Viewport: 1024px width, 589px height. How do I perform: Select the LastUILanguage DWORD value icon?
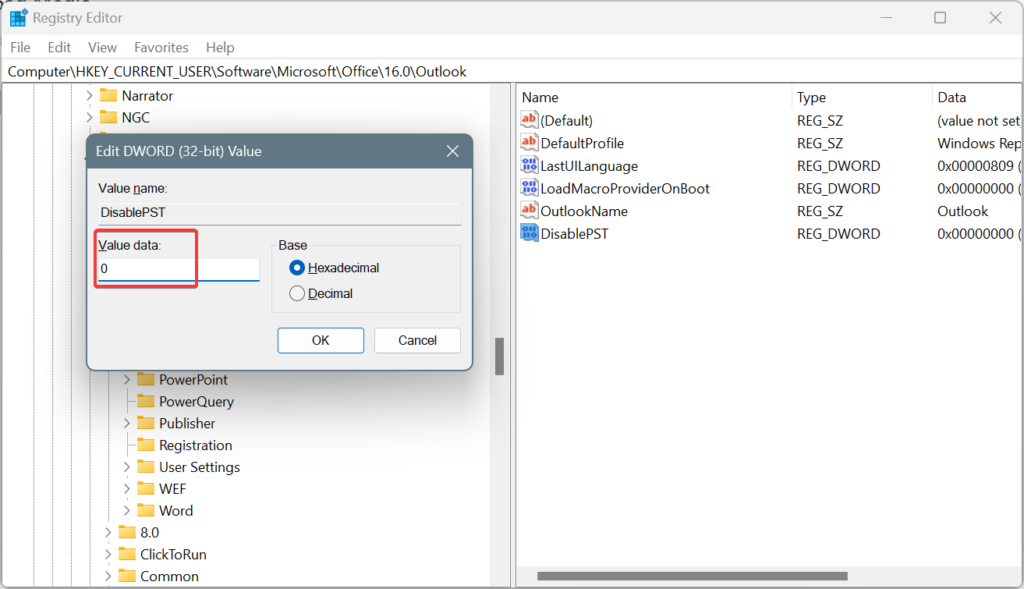[529, 165]
